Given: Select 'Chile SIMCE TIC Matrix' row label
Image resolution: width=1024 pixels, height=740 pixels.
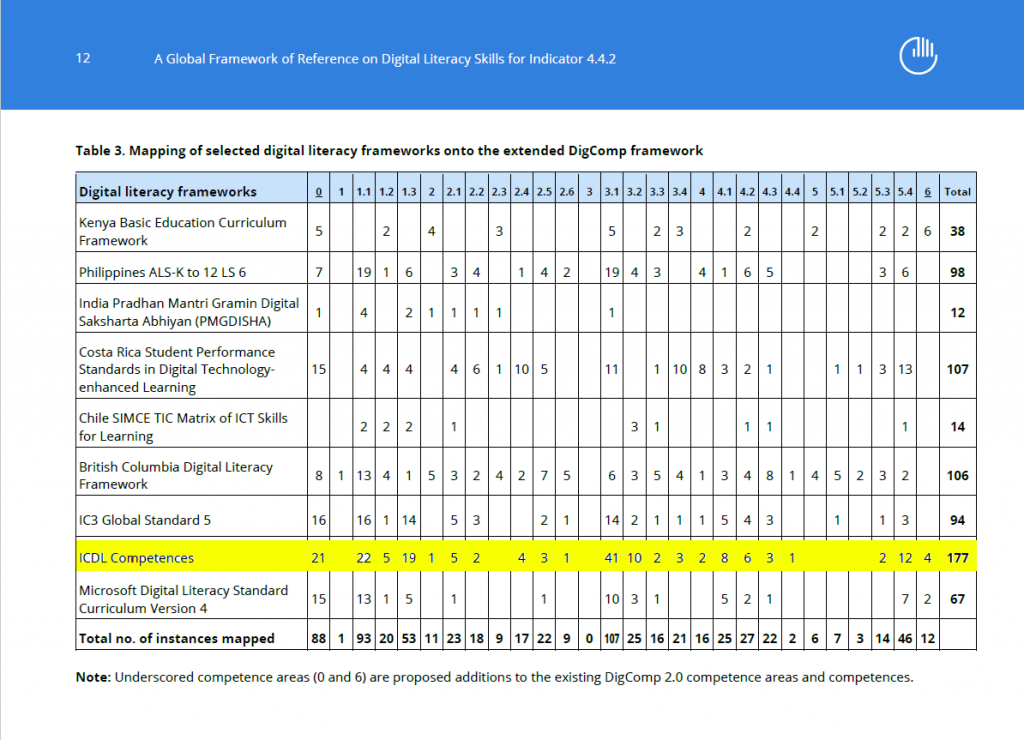Looking at the screenshot, I should 183,426.
